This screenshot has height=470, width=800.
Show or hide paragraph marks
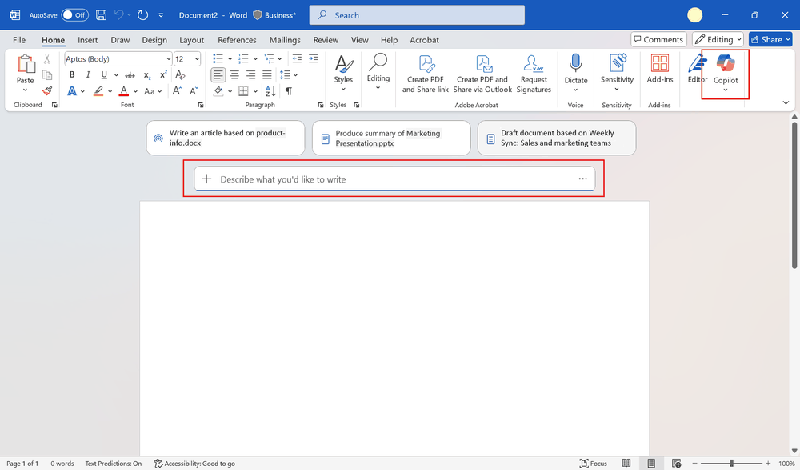pyautogui.click(x=289, y=91)
